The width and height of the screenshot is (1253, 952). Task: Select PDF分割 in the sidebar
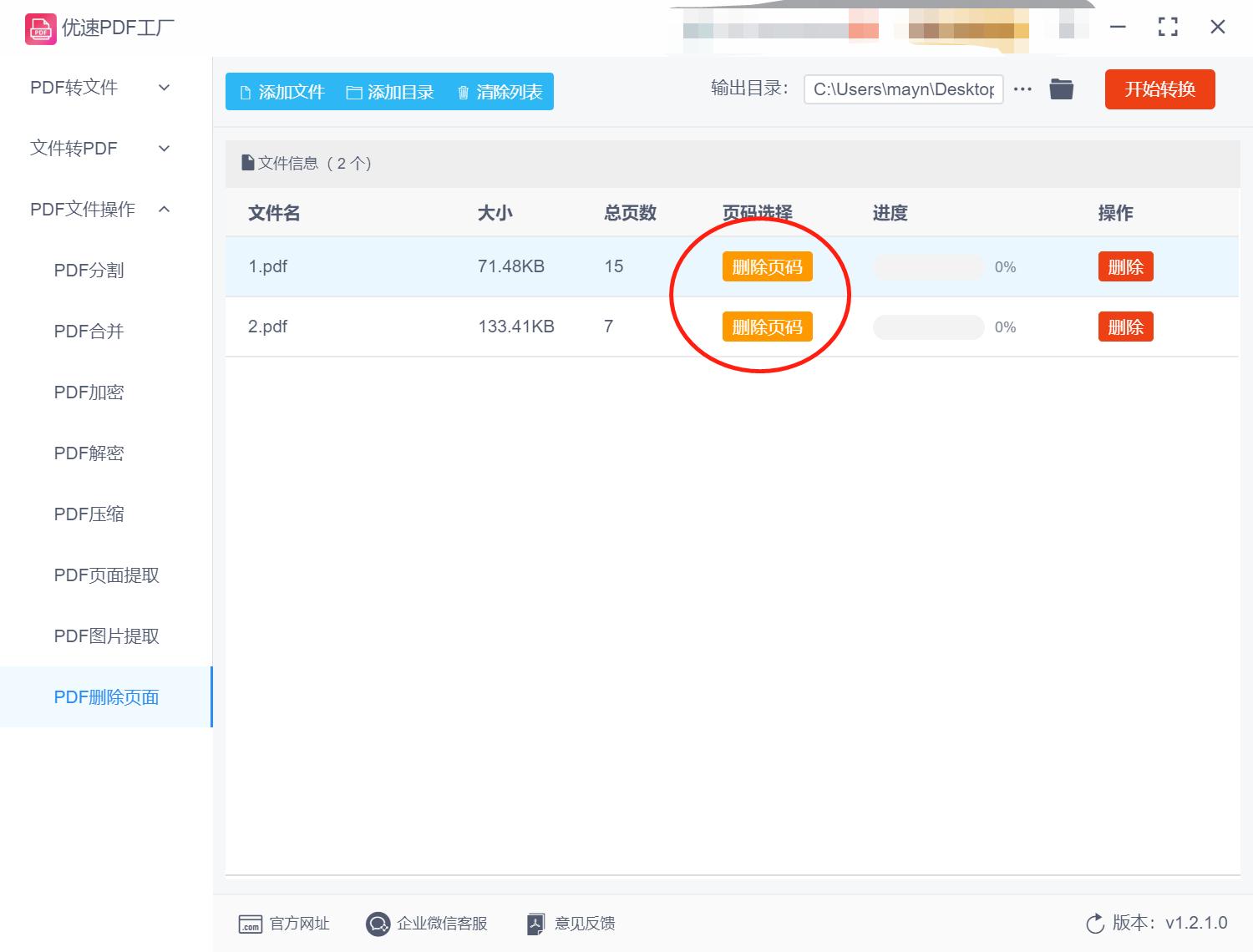coord(89,270)
